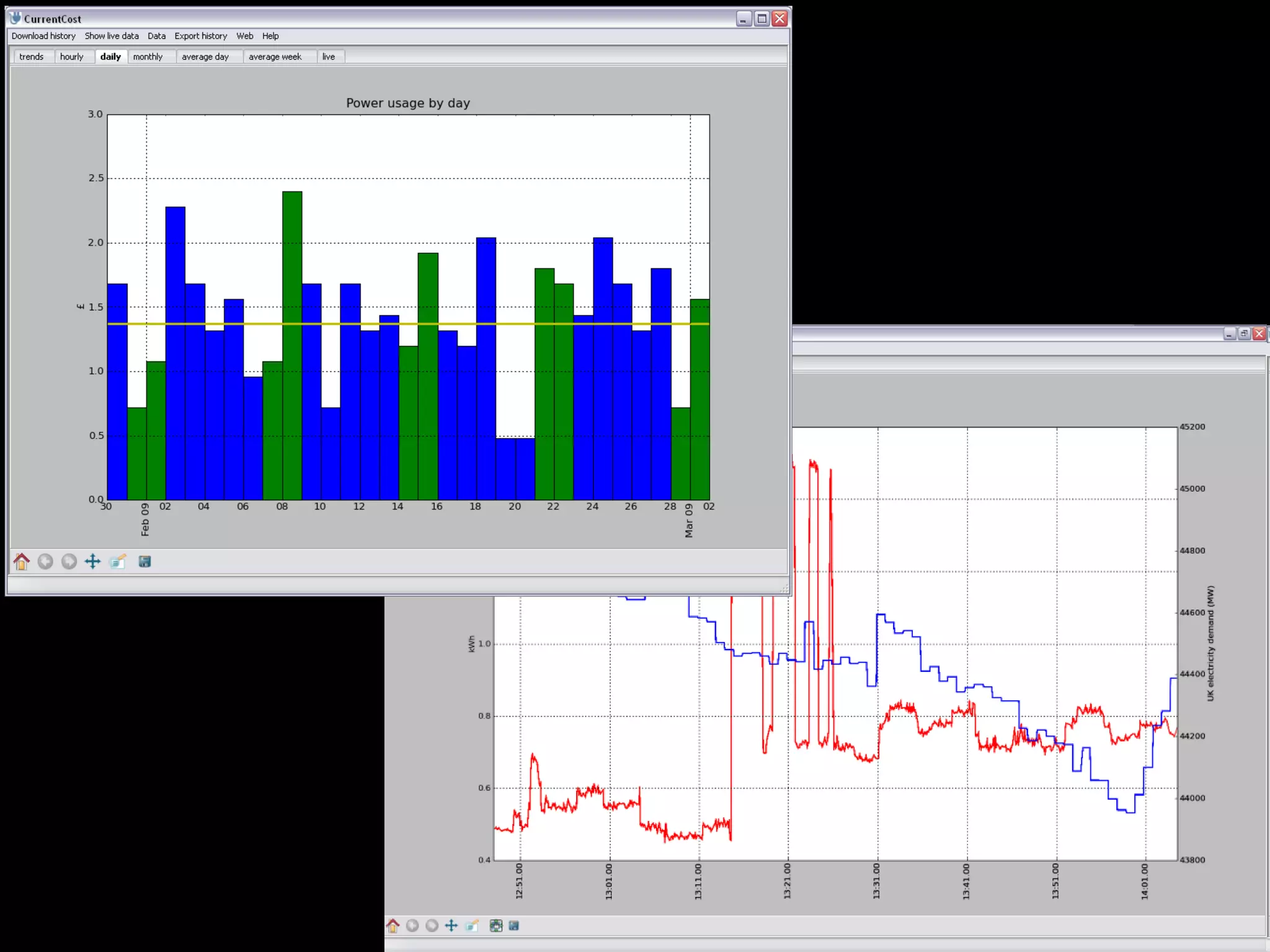Open the Show live data menu
This screenshot has width=1270, height=952.
click(112, 36)
